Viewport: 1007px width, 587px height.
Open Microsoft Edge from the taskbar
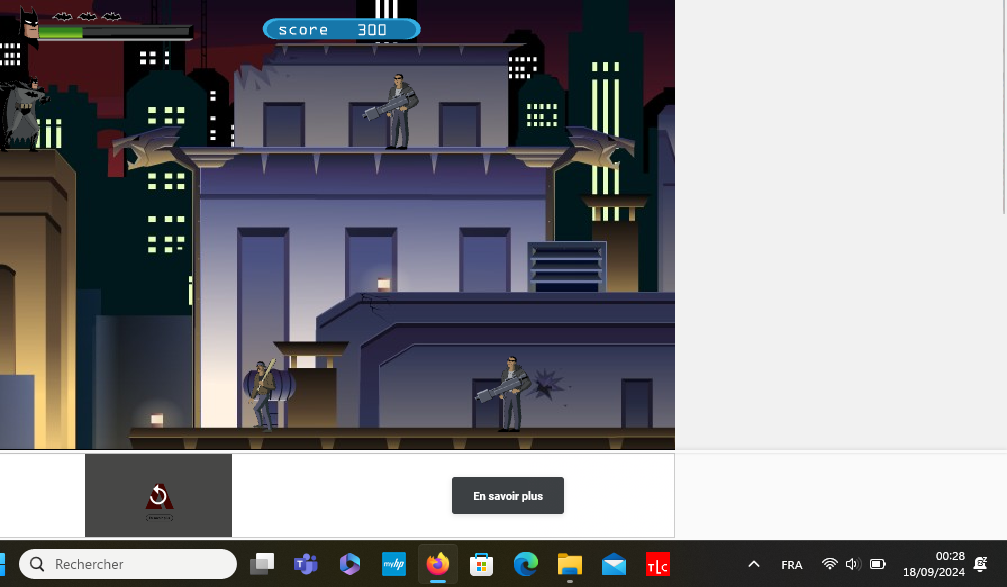tap(526, 564)
